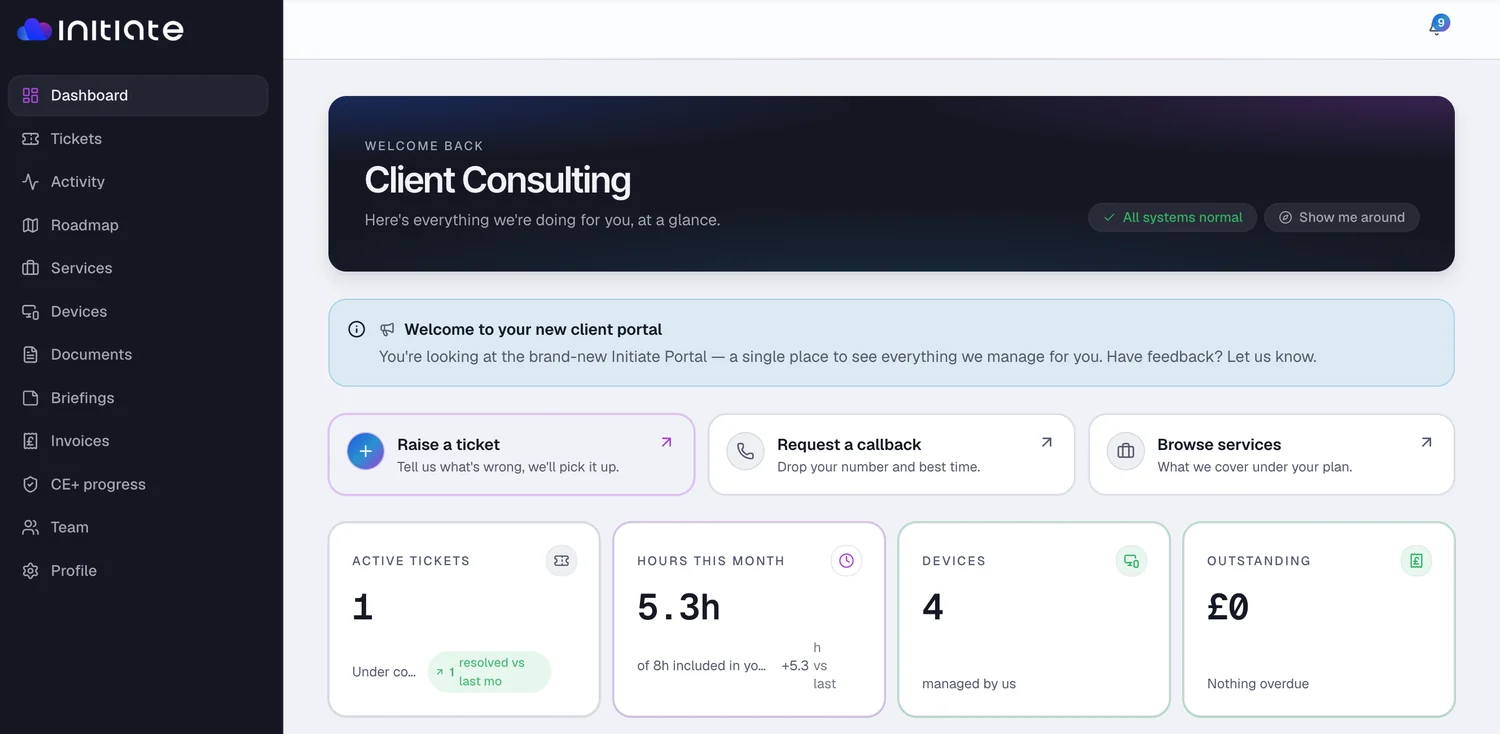Open Invoices in the sidebar
Screen dimensions: 1500x734
[x=138, y=441]
